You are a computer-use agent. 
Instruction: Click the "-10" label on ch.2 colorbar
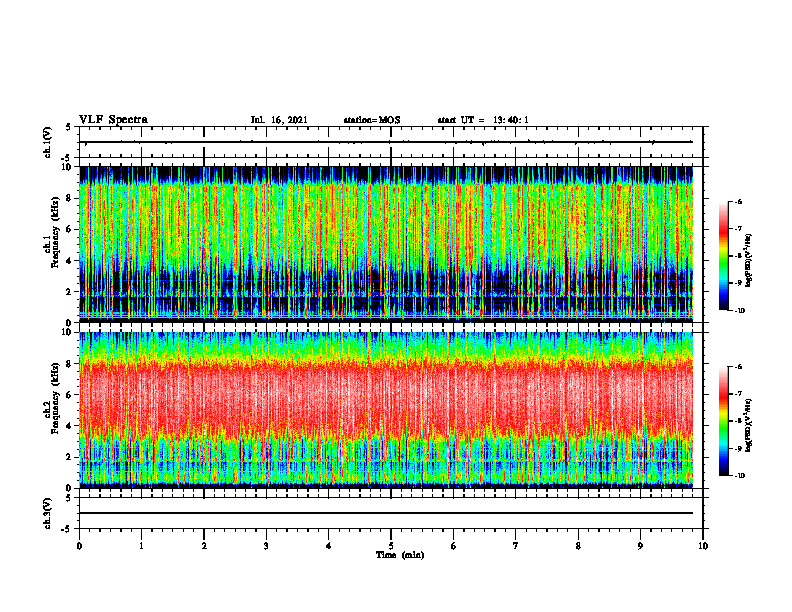pos(739,476)
